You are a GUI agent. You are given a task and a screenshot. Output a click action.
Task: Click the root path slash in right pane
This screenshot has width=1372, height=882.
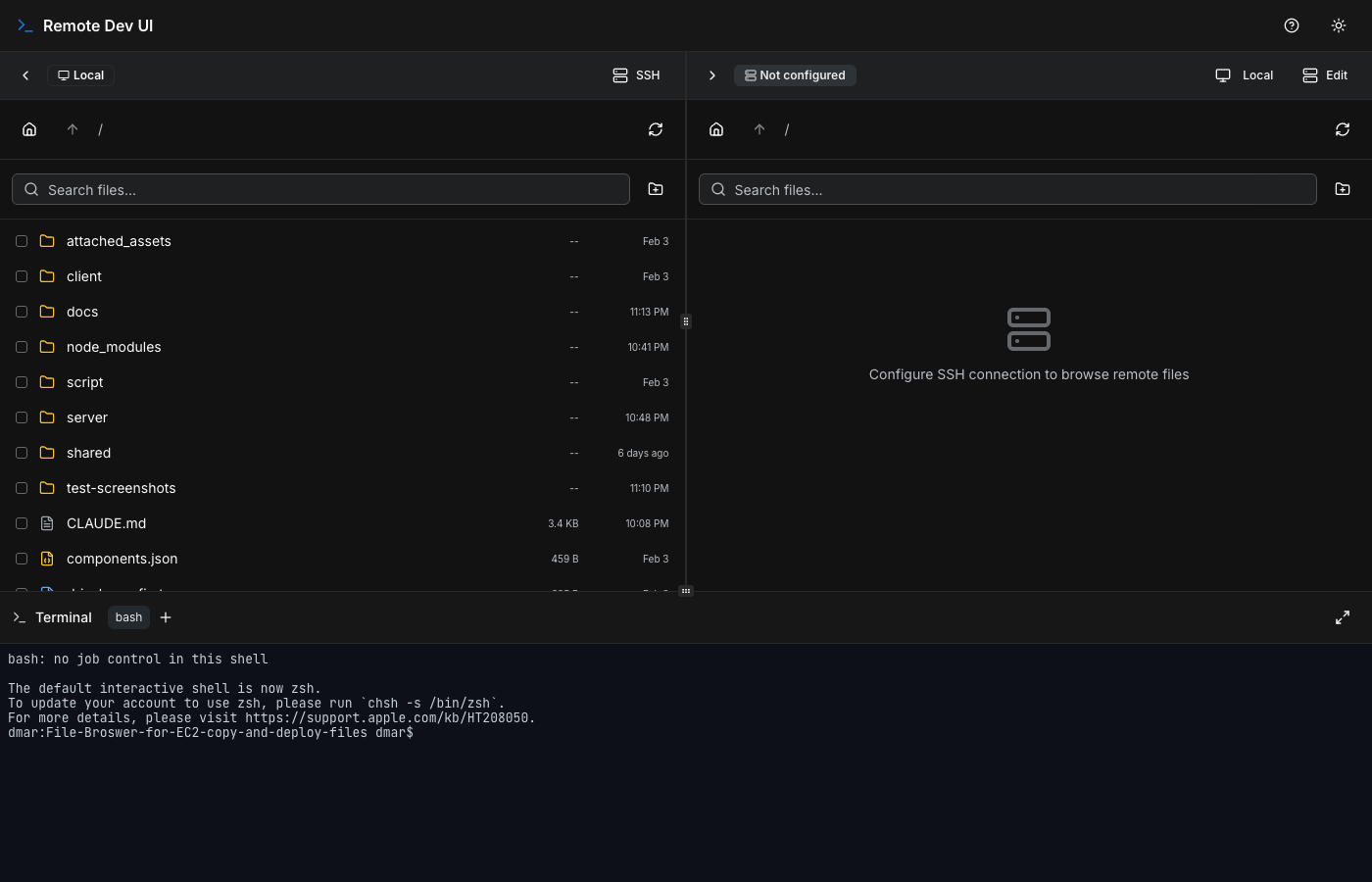pyautogui.click(x=787, y=129)
